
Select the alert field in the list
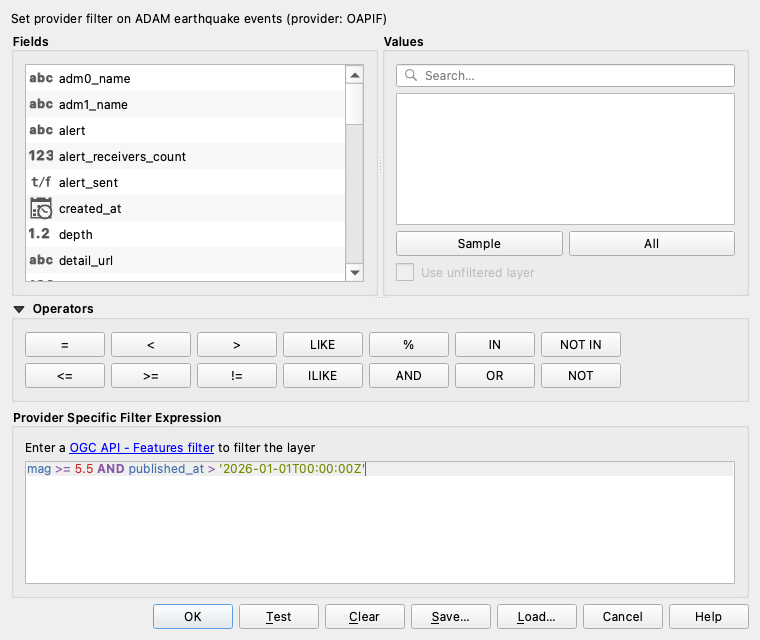pyautogui.click(x=185, y=130)
